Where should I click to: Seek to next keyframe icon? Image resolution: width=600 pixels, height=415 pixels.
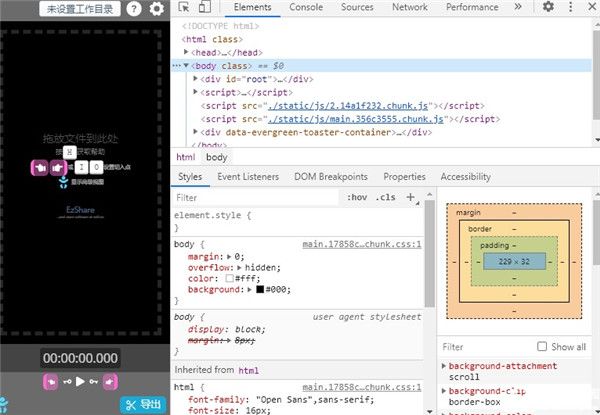[94, 381]
